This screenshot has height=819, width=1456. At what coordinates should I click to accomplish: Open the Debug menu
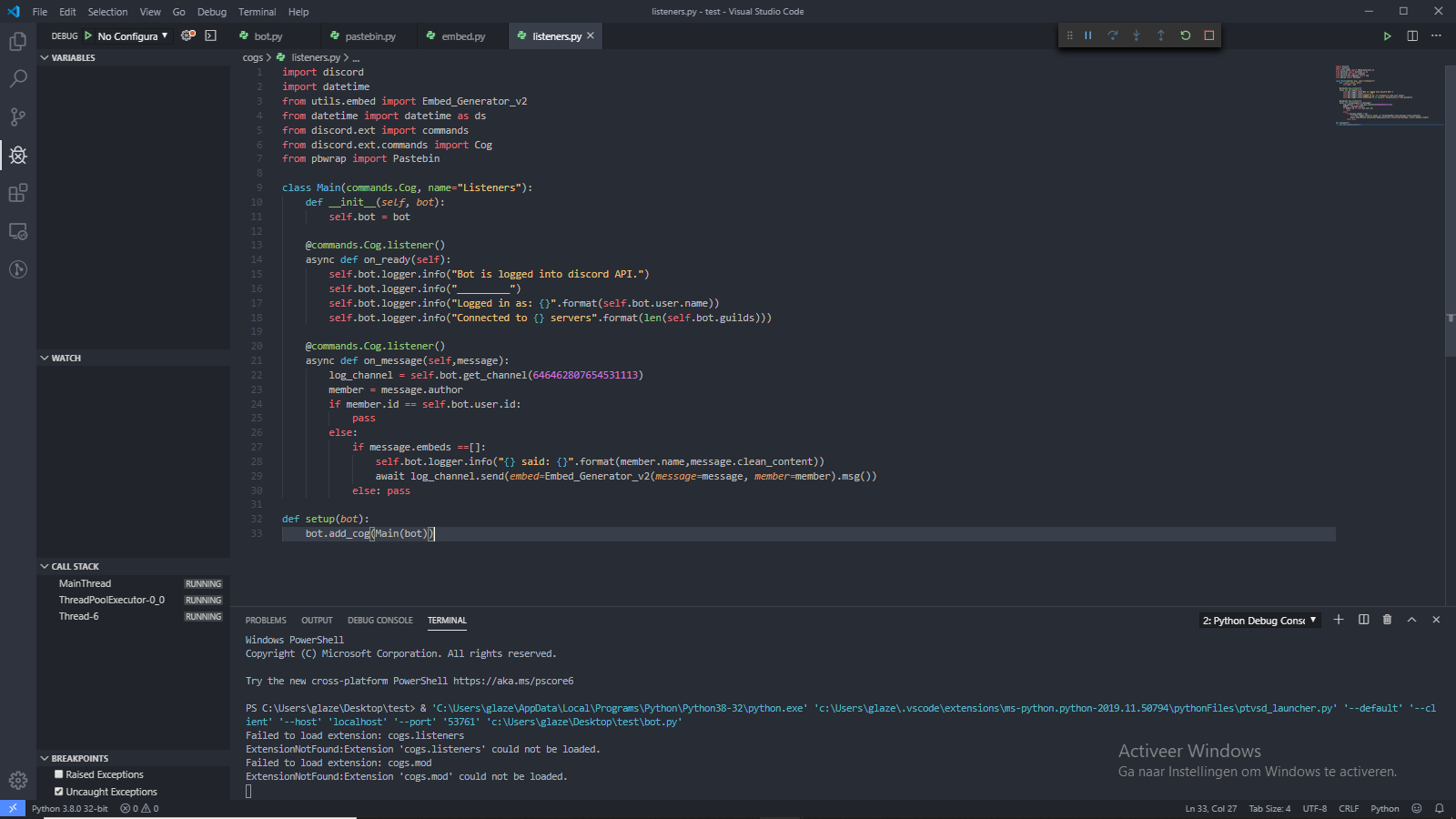coord(211,12)
